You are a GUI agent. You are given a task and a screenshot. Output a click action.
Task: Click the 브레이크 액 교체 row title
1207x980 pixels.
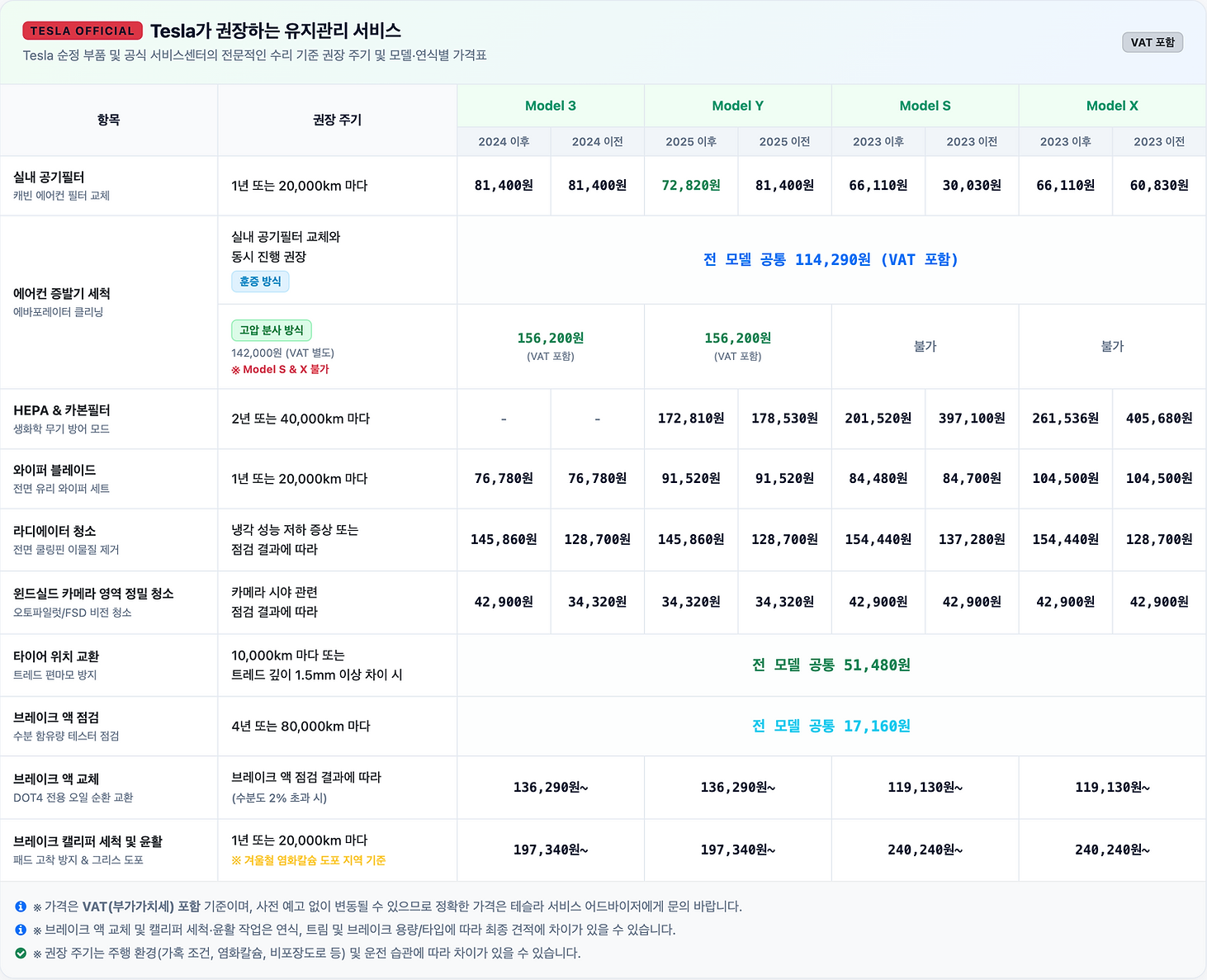pyautogui.click(x=56, y=779)
